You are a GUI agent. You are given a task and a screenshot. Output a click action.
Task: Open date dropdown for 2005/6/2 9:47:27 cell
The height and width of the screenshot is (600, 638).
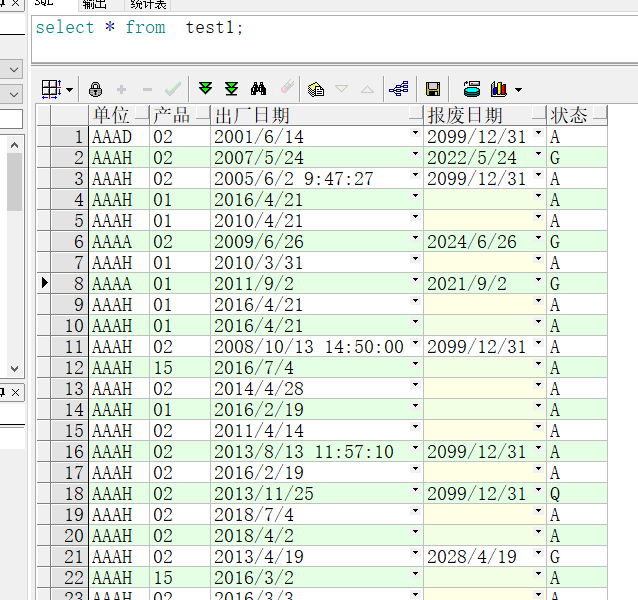pyautogui.click(x=415, y=175)
